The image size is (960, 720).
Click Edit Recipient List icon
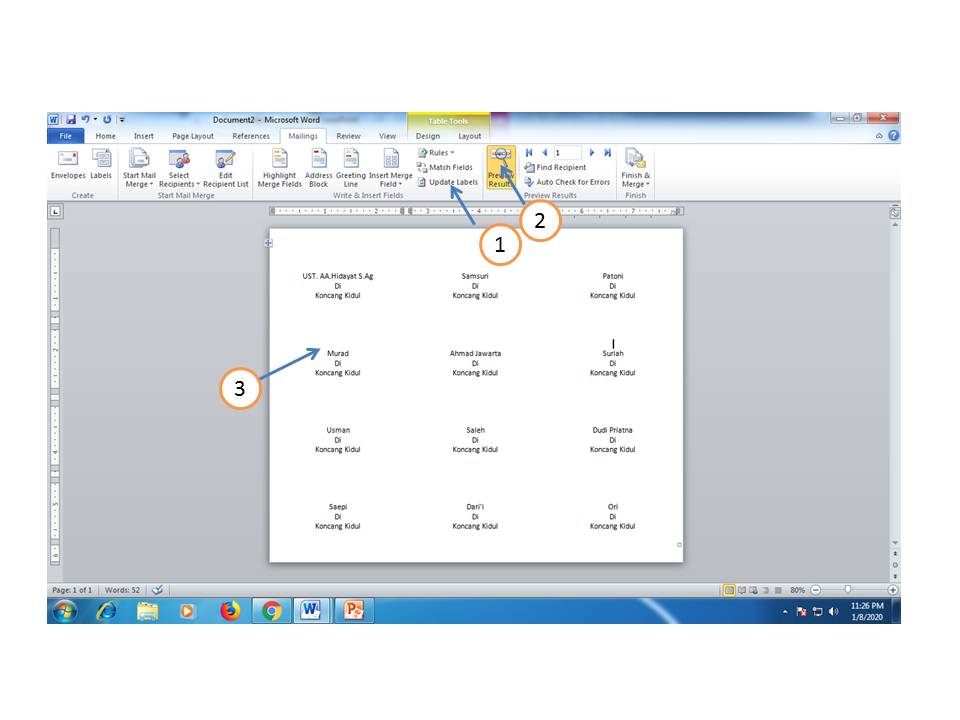coord(225,168)
